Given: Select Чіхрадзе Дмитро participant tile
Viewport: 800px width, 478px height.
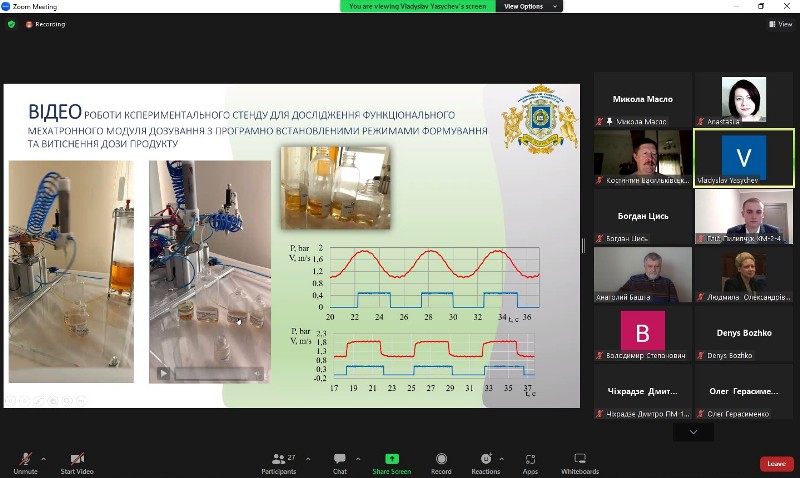Looking at the screenshot, I should [x=643, y=391].
